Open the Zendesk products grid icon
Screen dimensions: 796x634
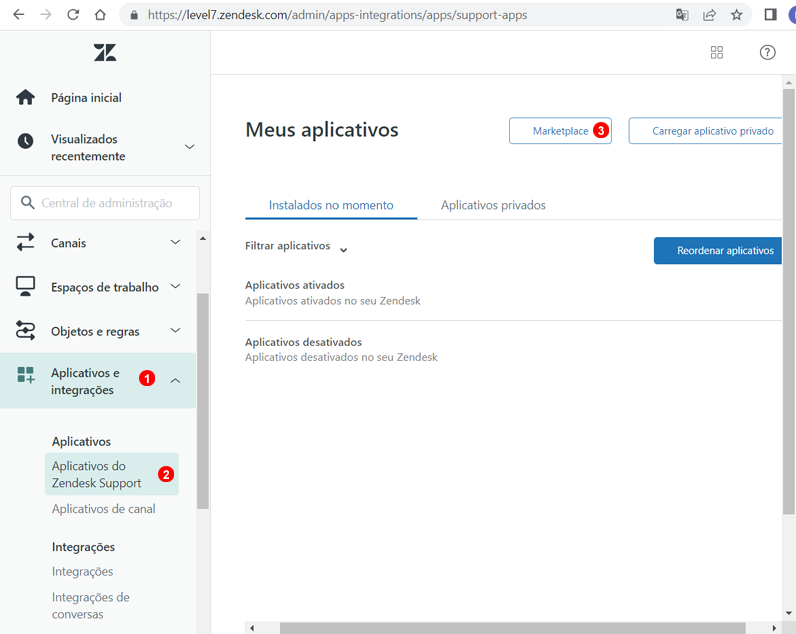click(x=717, y=52)
